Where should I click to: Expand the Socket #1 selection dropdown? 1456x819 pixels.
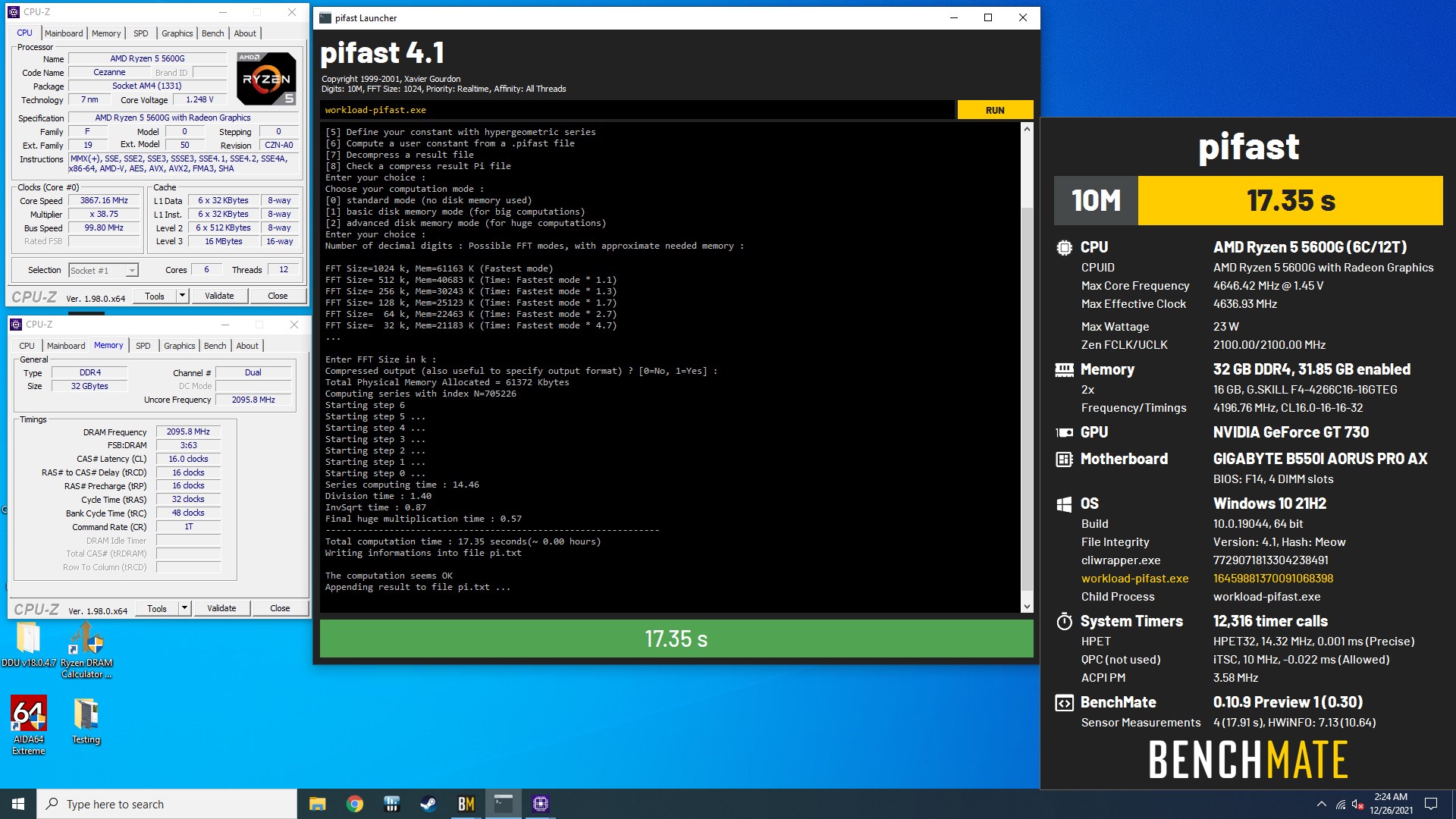click(x=132, y=271)
